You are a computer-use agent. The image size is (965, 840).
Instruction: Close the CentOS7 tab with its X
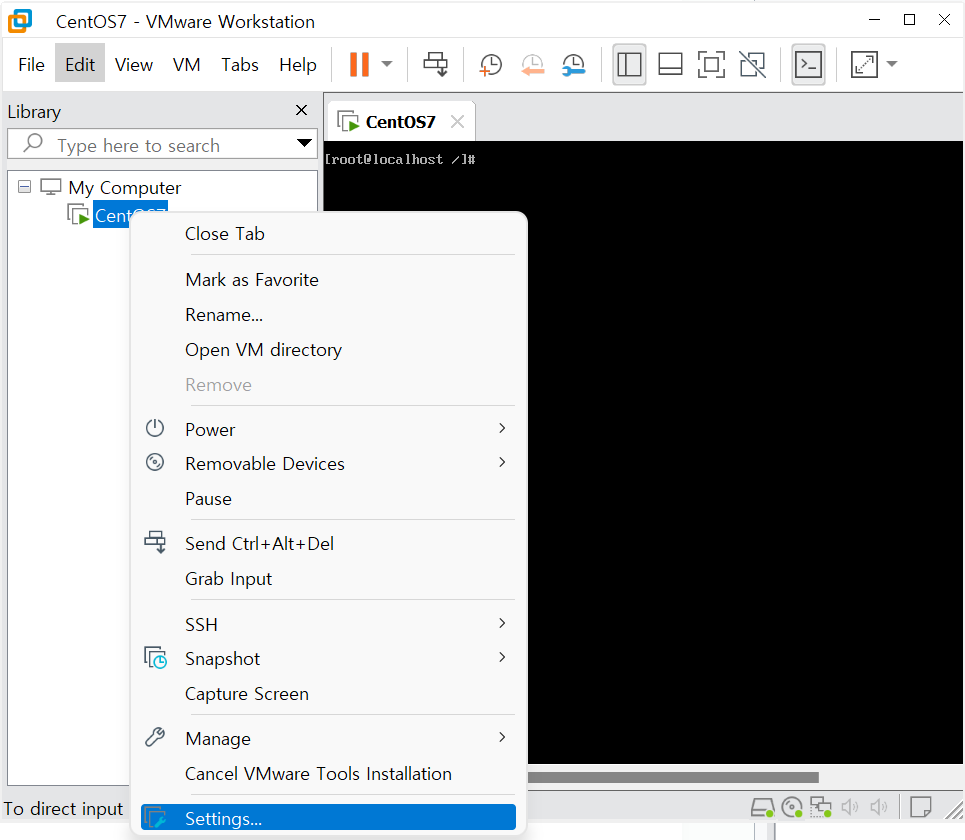pos(457,121)
